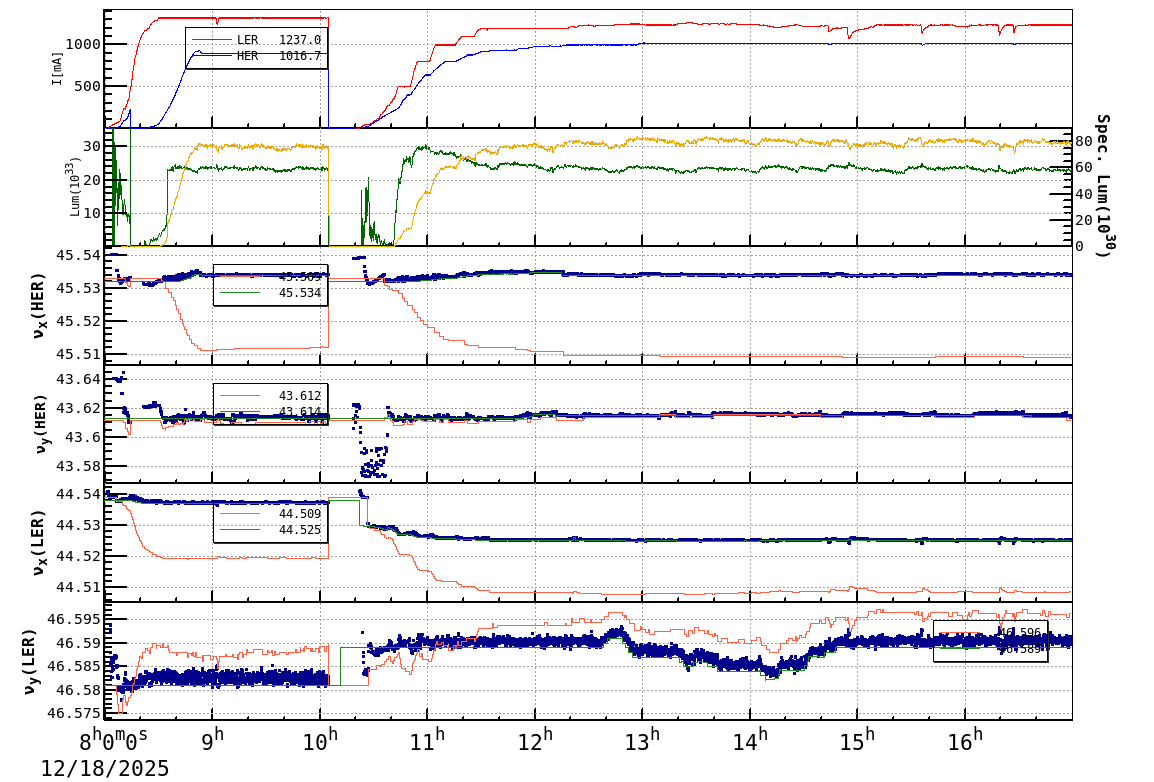Viewport: 1154px width, 782px height.
Task: Click the green marker beside 46.589 value
Action: 959,648
